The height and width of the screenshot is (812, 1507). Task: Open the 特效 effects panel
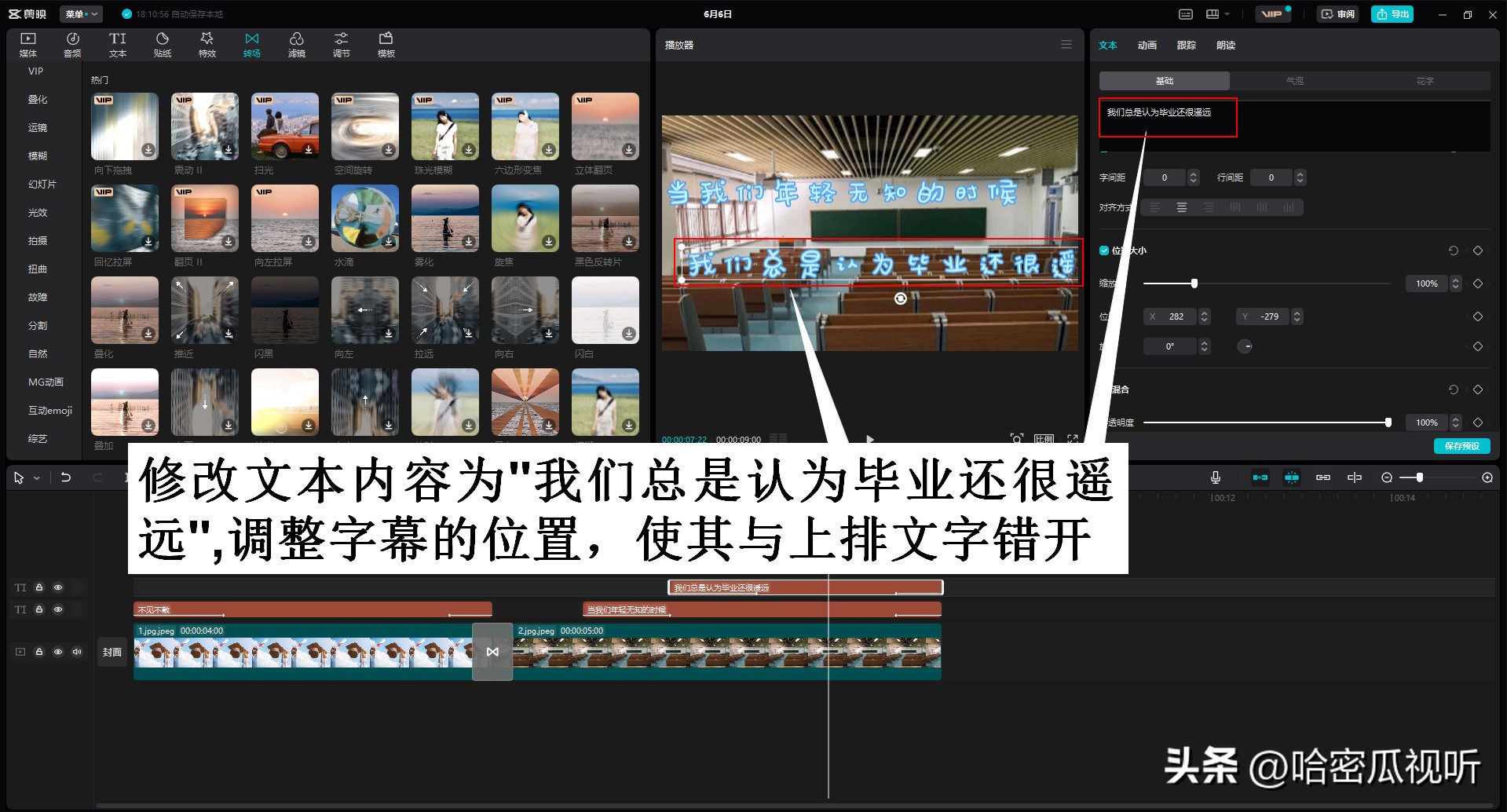coord(207,43)
